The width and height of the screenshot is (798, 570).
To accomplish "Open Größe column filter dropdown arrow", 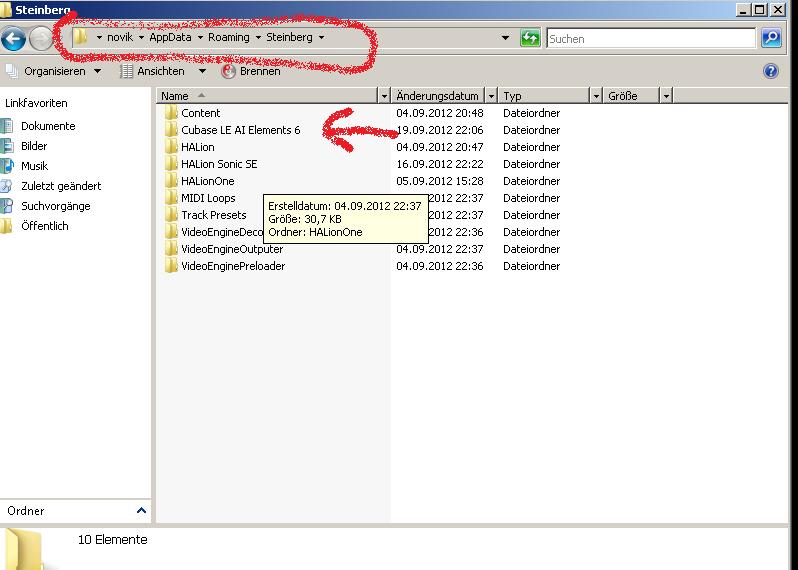I will coord(666,96).
